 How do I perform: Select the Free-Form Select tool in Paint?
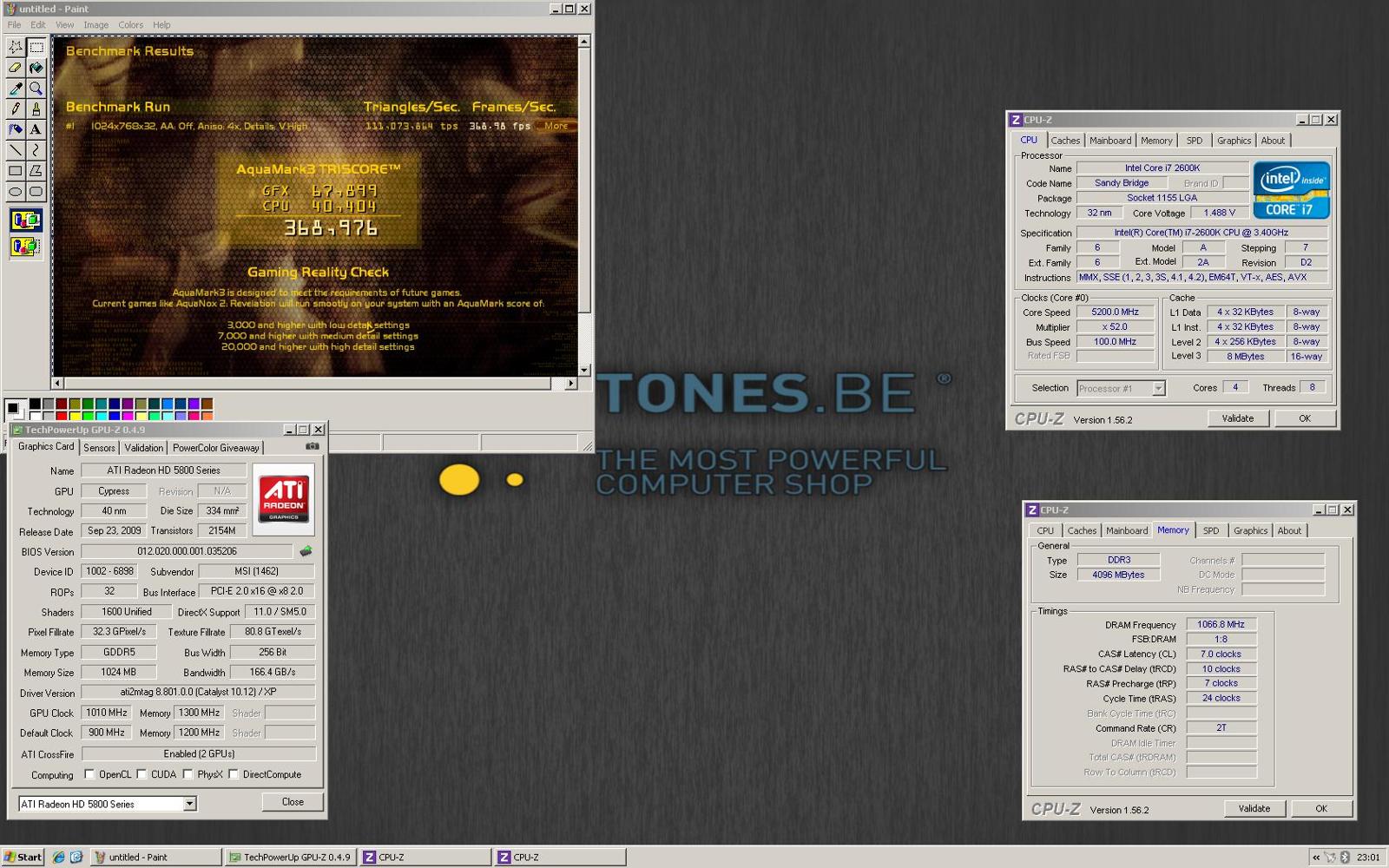15,47
